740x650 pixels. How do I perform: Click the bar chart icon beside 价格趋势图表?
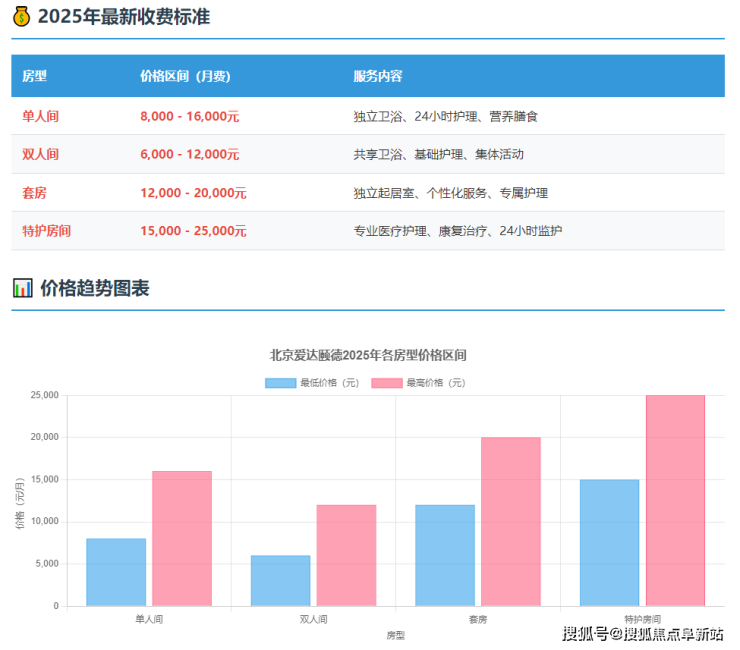(x=22, y=289)
